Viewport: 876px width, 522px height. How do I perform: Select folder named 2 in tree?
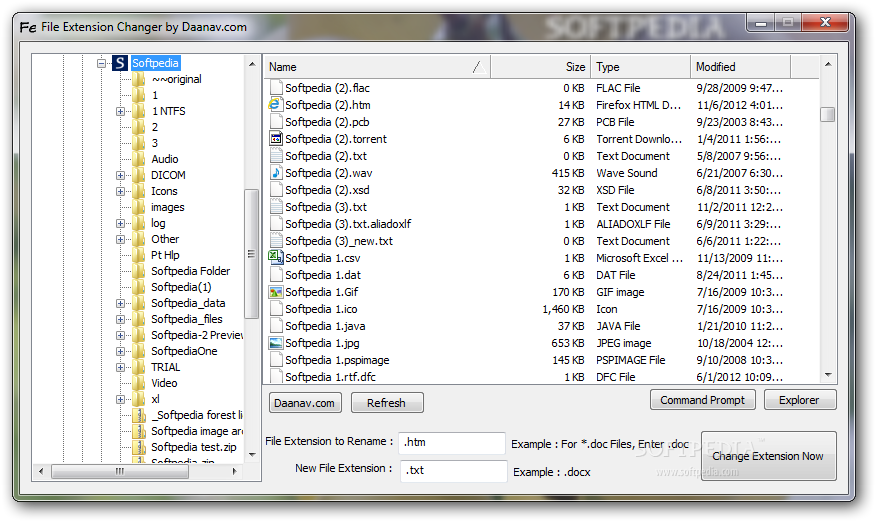(155, 127)
